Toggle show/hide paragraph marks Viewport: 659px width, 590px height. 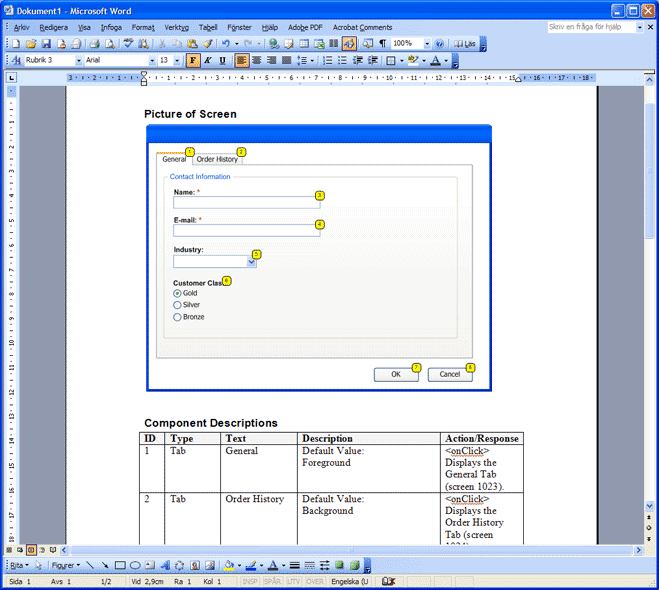point(383,44)
